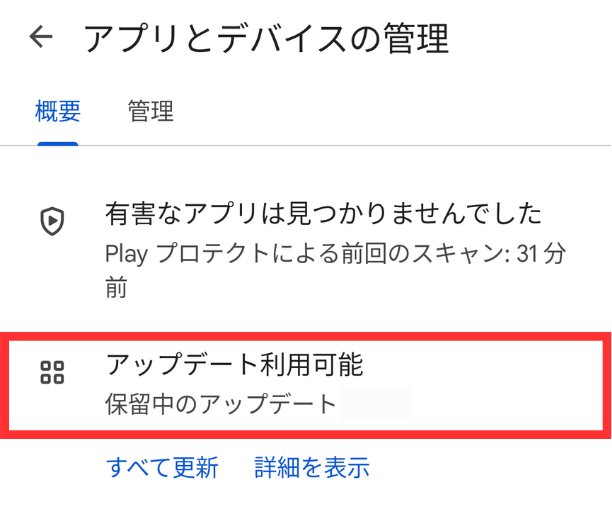Tap the red-outlined update row's empty right side

point(507,385)
